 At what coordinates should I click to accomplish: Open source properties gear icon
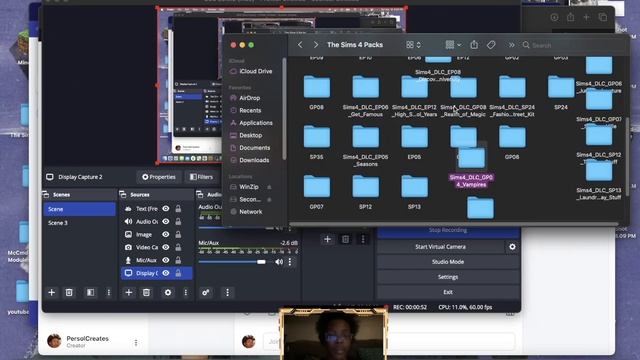click(x=168, y=292)
